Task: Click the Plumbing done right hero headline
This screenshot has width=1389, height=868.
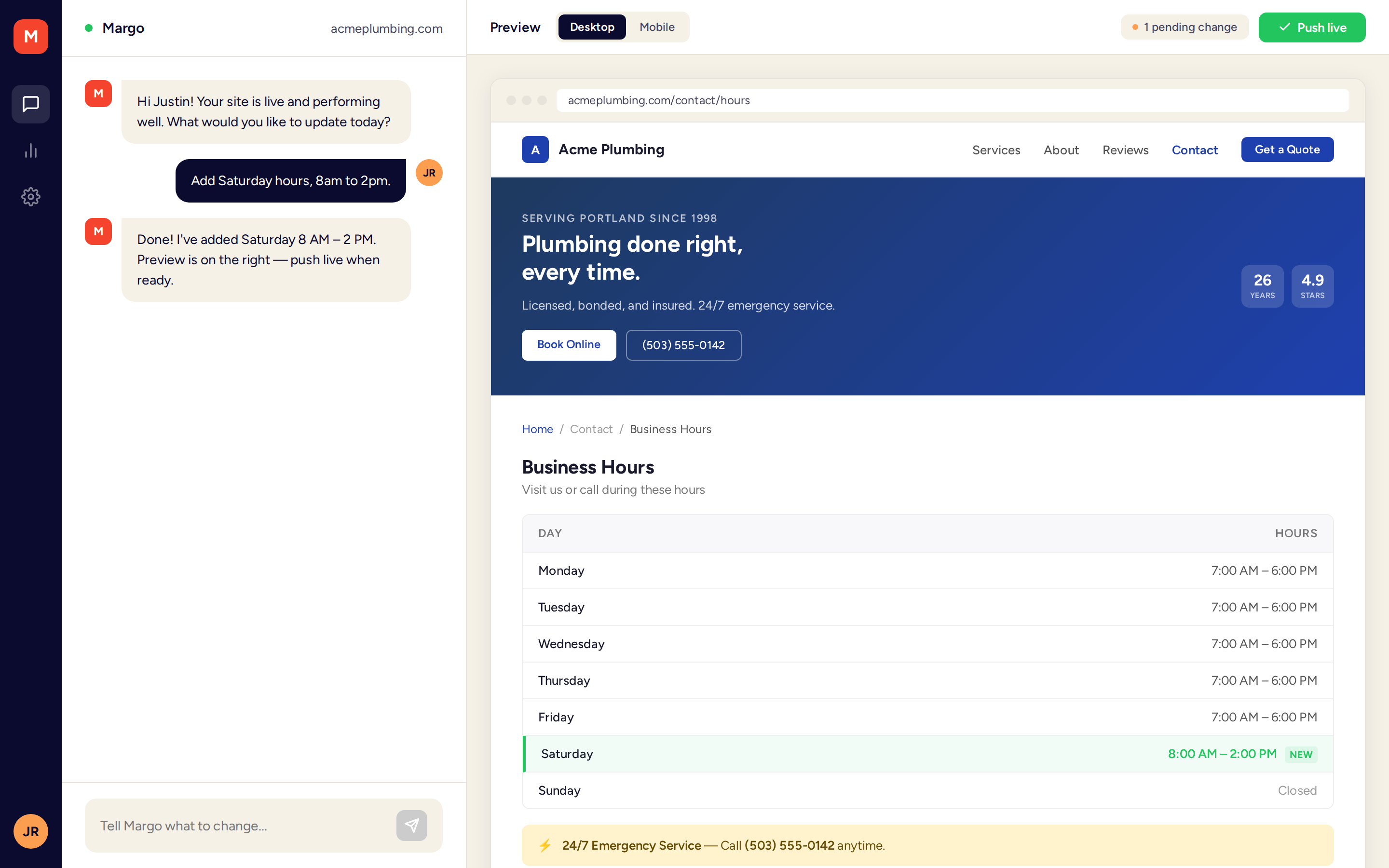Action: [x=632, y=258]
